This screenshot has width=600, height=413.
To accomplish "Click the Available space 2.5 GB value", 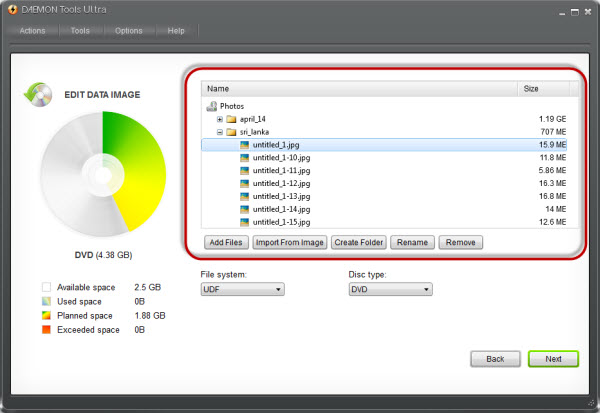I will pyautogui.click(x=147, y=287).
